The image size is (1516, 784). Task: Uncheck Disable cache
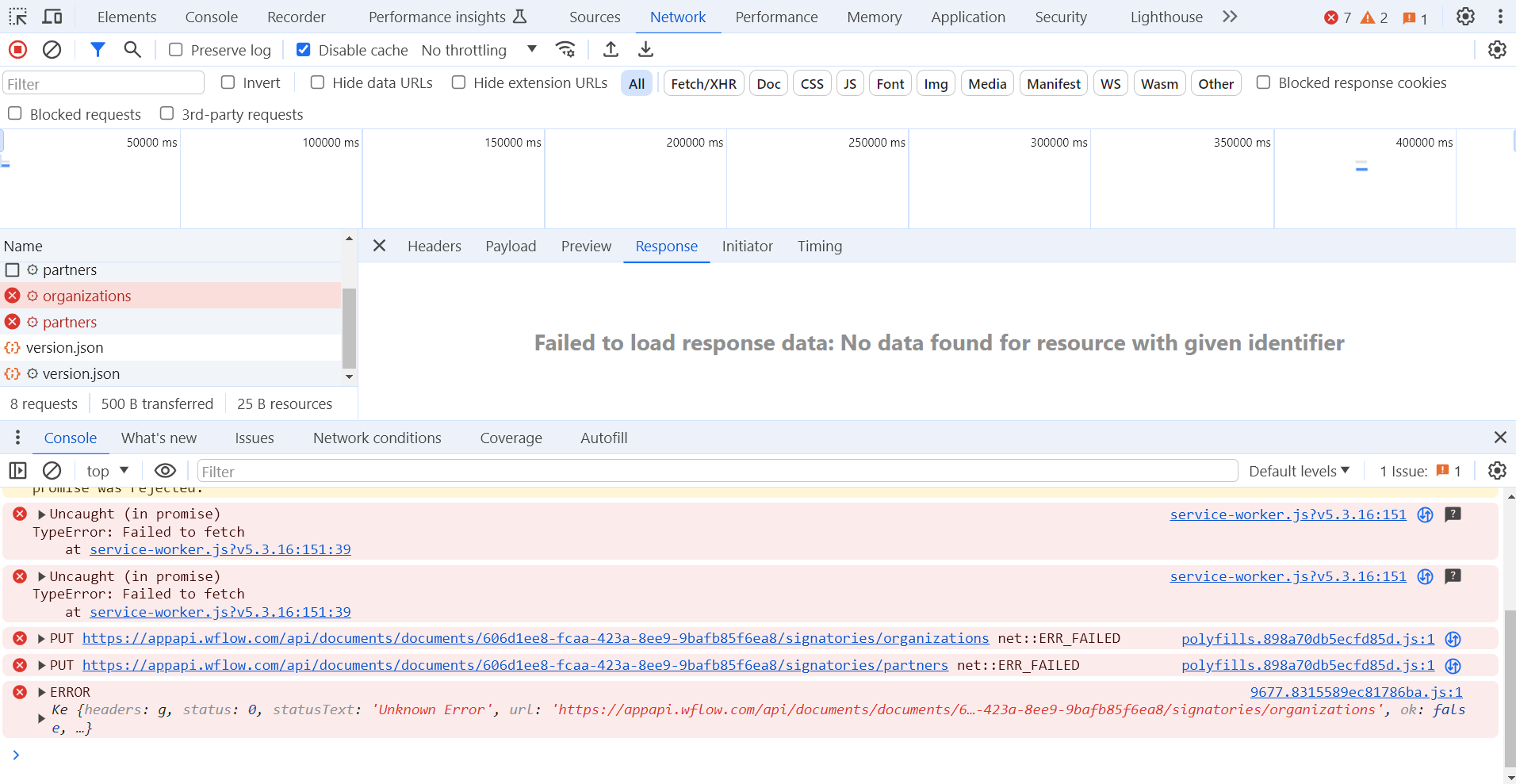[x=303, y=49]
